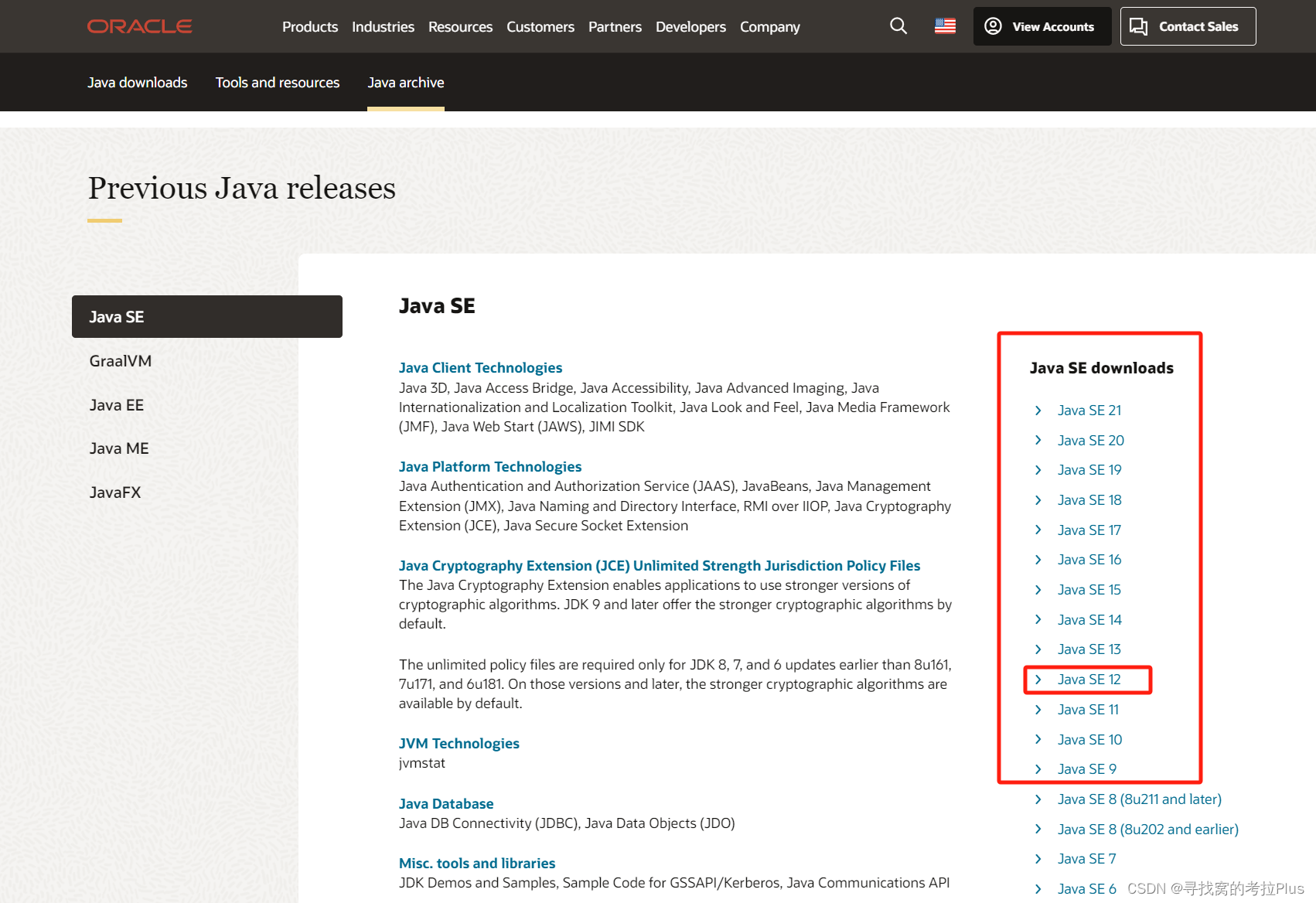Click the chevron beside Java SE 17
This screenshot has height=903, width=1316.
[x=1038, y=530]
